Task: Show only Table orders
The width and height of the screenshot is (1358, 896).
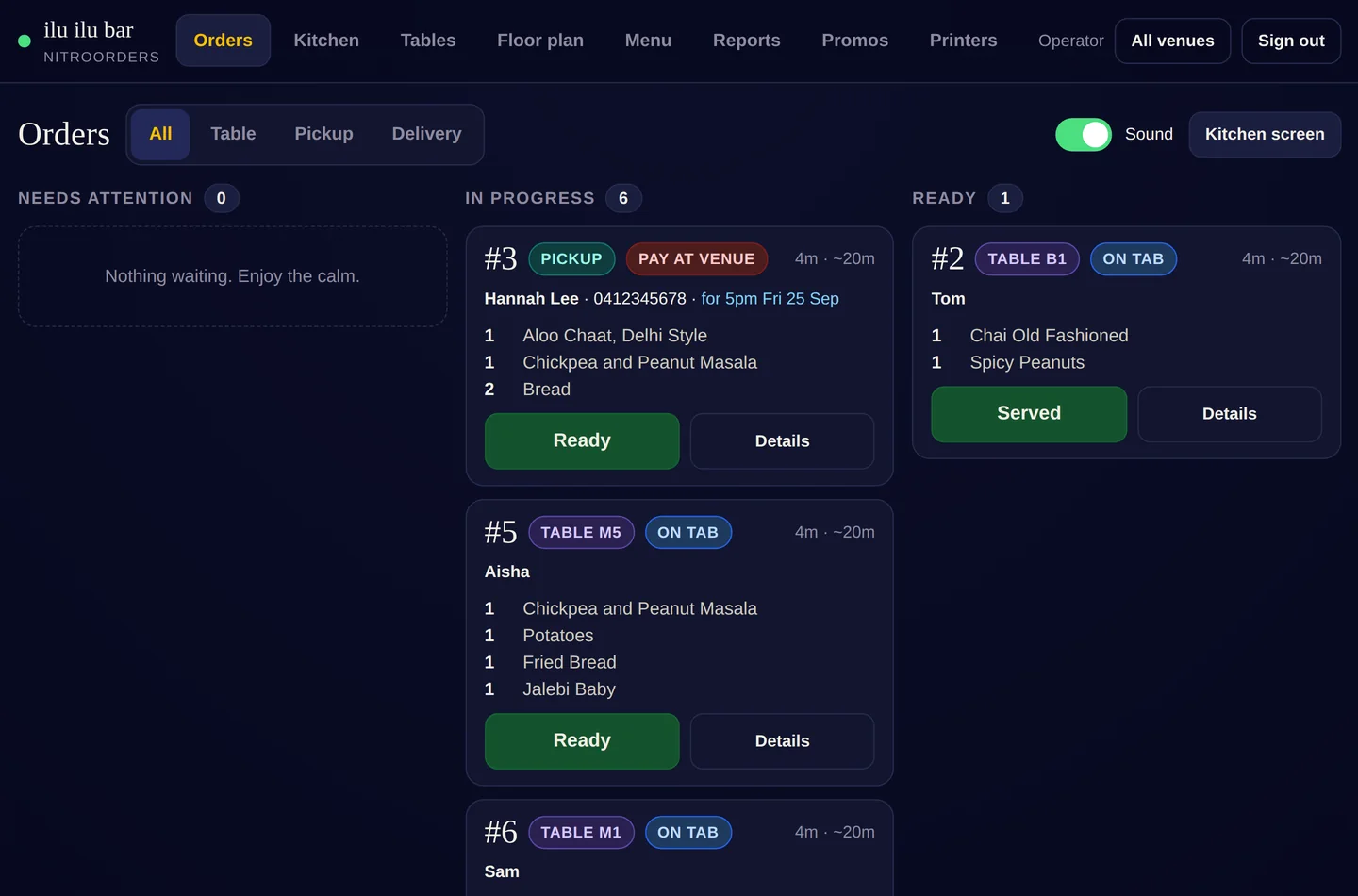Action: point(233,134)
